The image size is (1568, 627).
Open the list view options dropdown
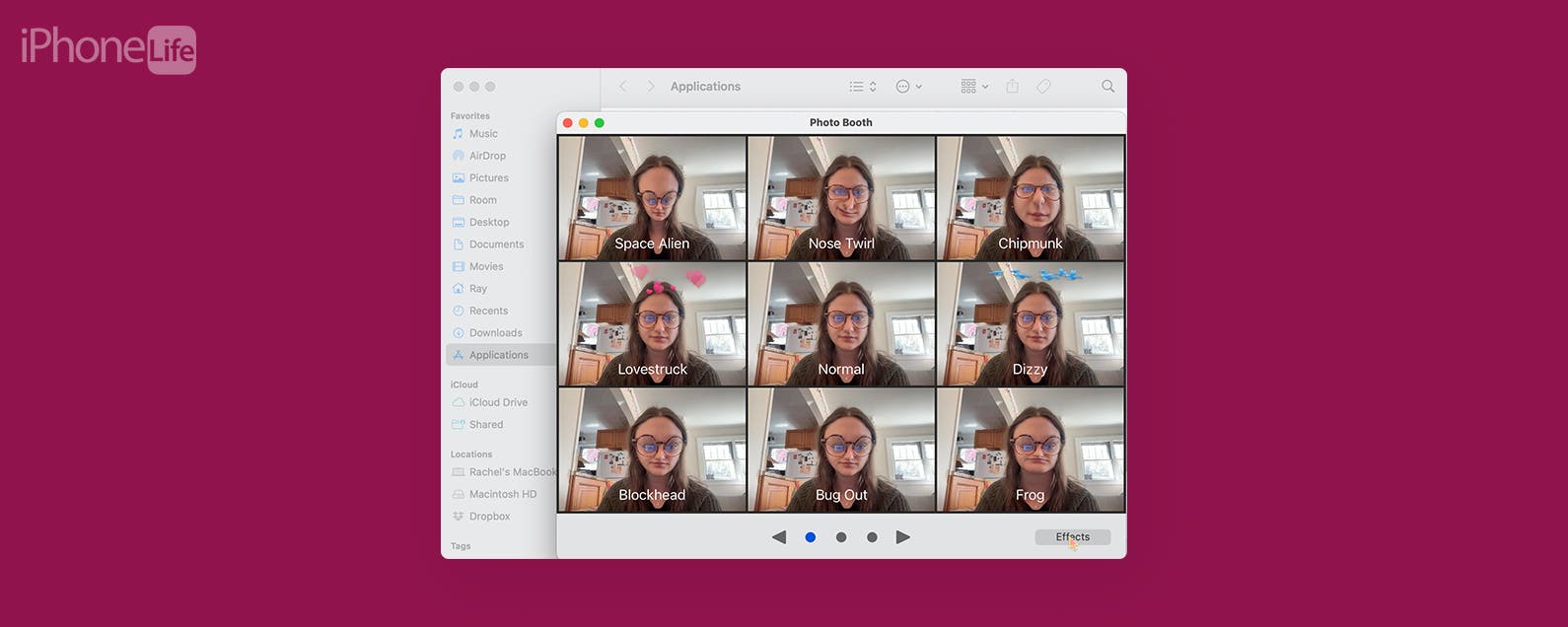(x=863, y=87)
